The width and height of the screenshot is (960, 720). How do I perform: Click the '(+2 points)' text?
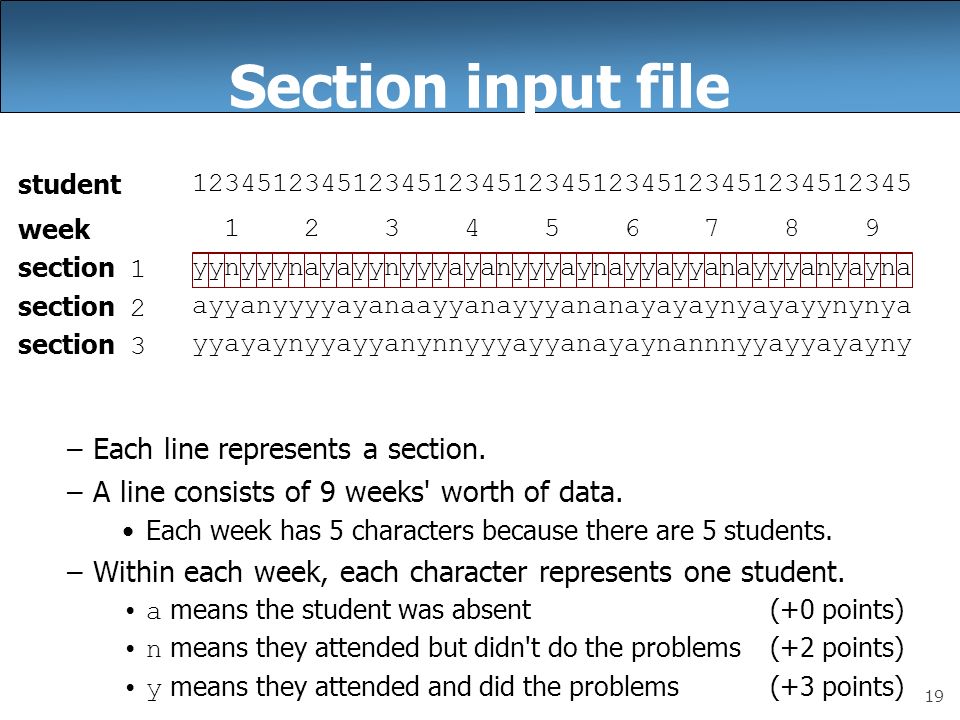[836, 648]
